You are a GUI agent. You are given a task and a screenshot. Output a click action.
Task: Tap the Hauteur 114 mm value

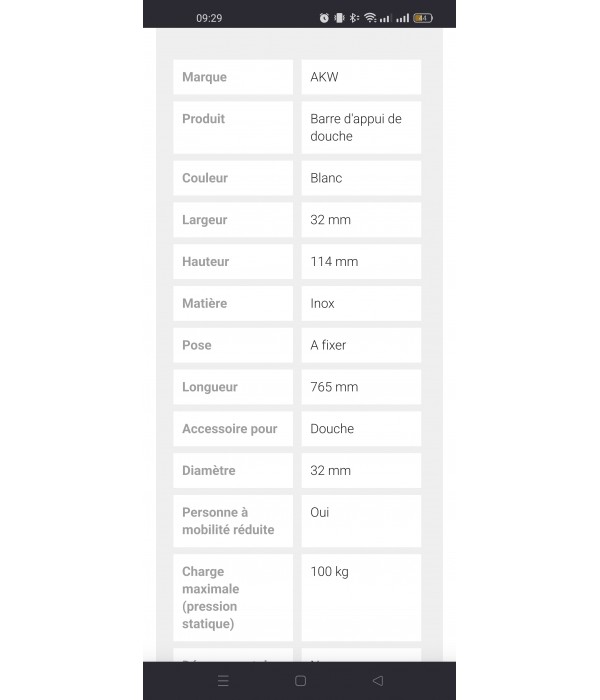[x=361, y=262]
